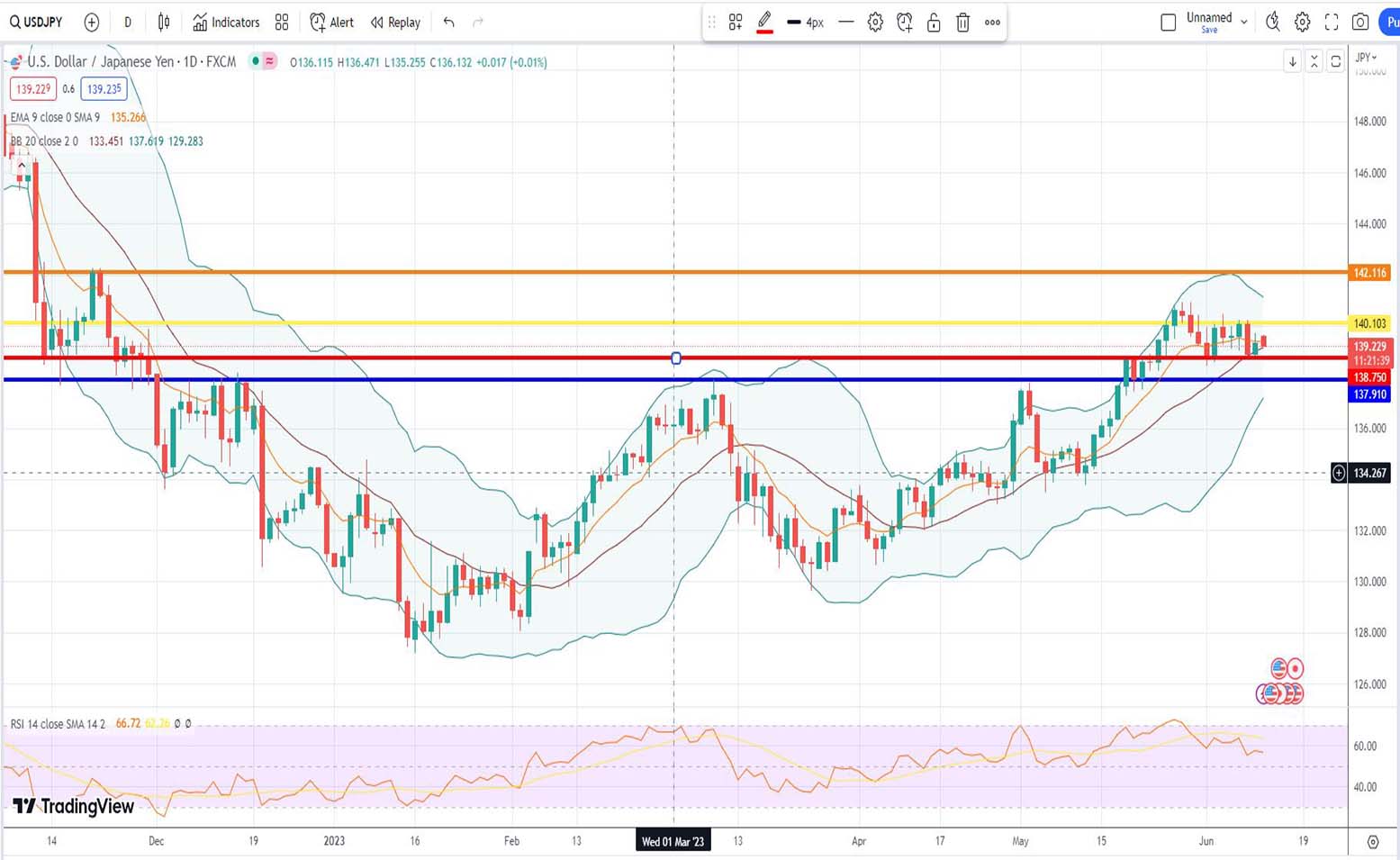
Task: Expand the Unnamed layout dropdown arrow
Action: 1244,23
